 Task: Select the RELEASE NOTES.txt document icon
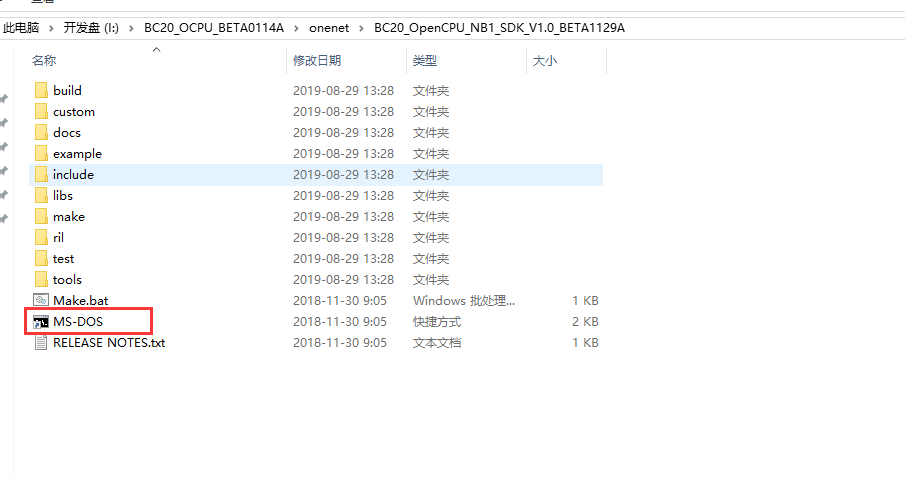(41, 342)
